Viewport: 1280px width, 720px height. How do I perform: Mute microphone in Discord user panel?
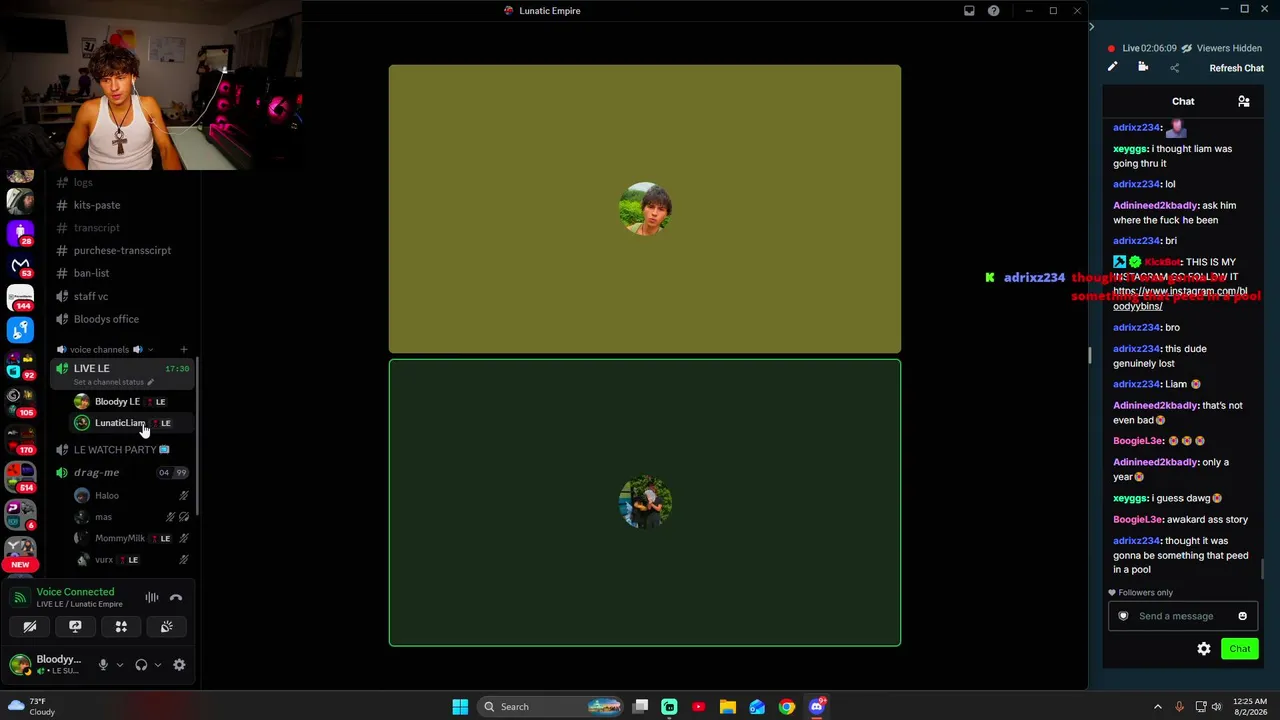point(102,665)
